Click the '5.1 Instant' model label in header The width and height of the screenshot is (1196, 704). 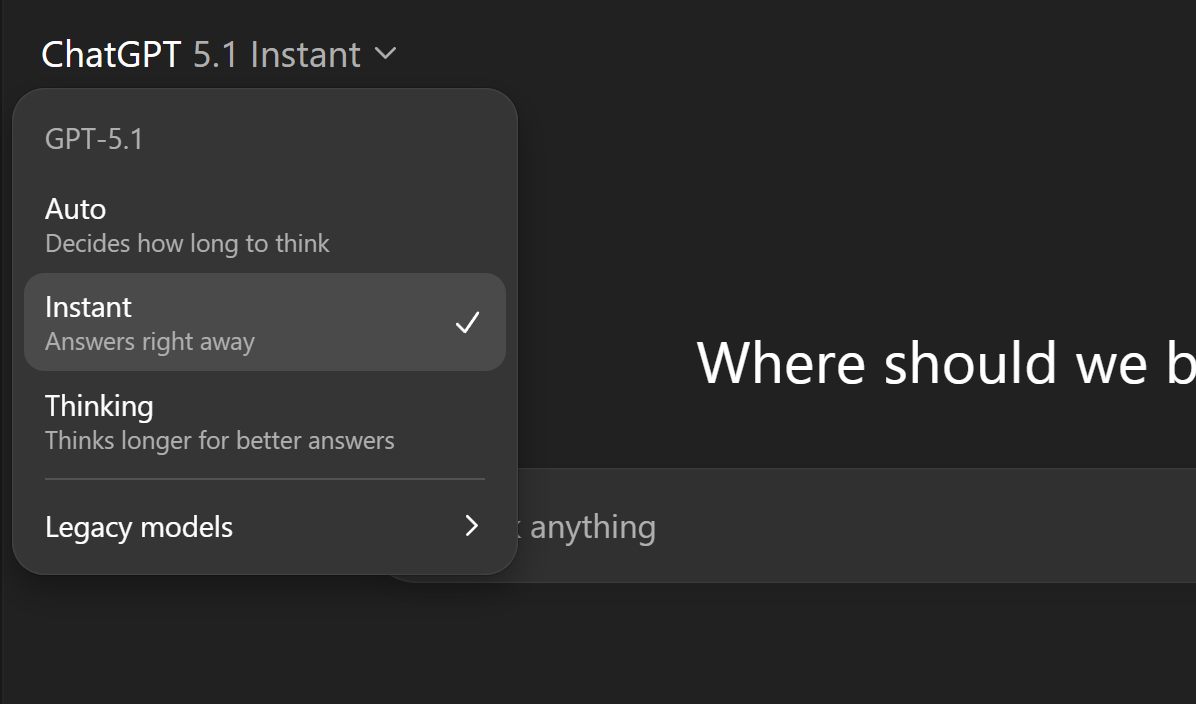pyautogui.click(x=276, y=54)
